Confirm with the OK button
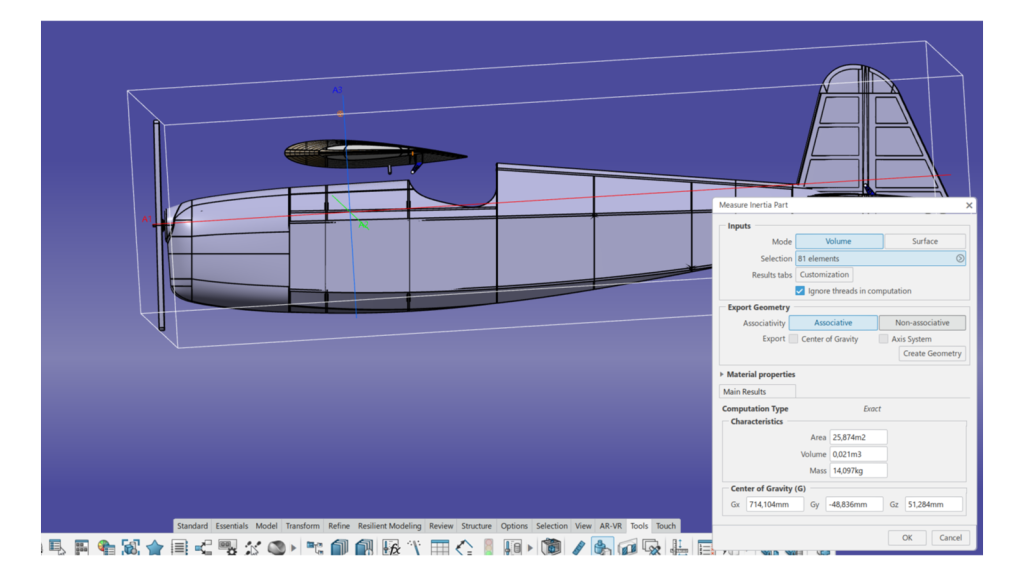This screenshot has width=1024, height=576. click(x=907, y=537)
